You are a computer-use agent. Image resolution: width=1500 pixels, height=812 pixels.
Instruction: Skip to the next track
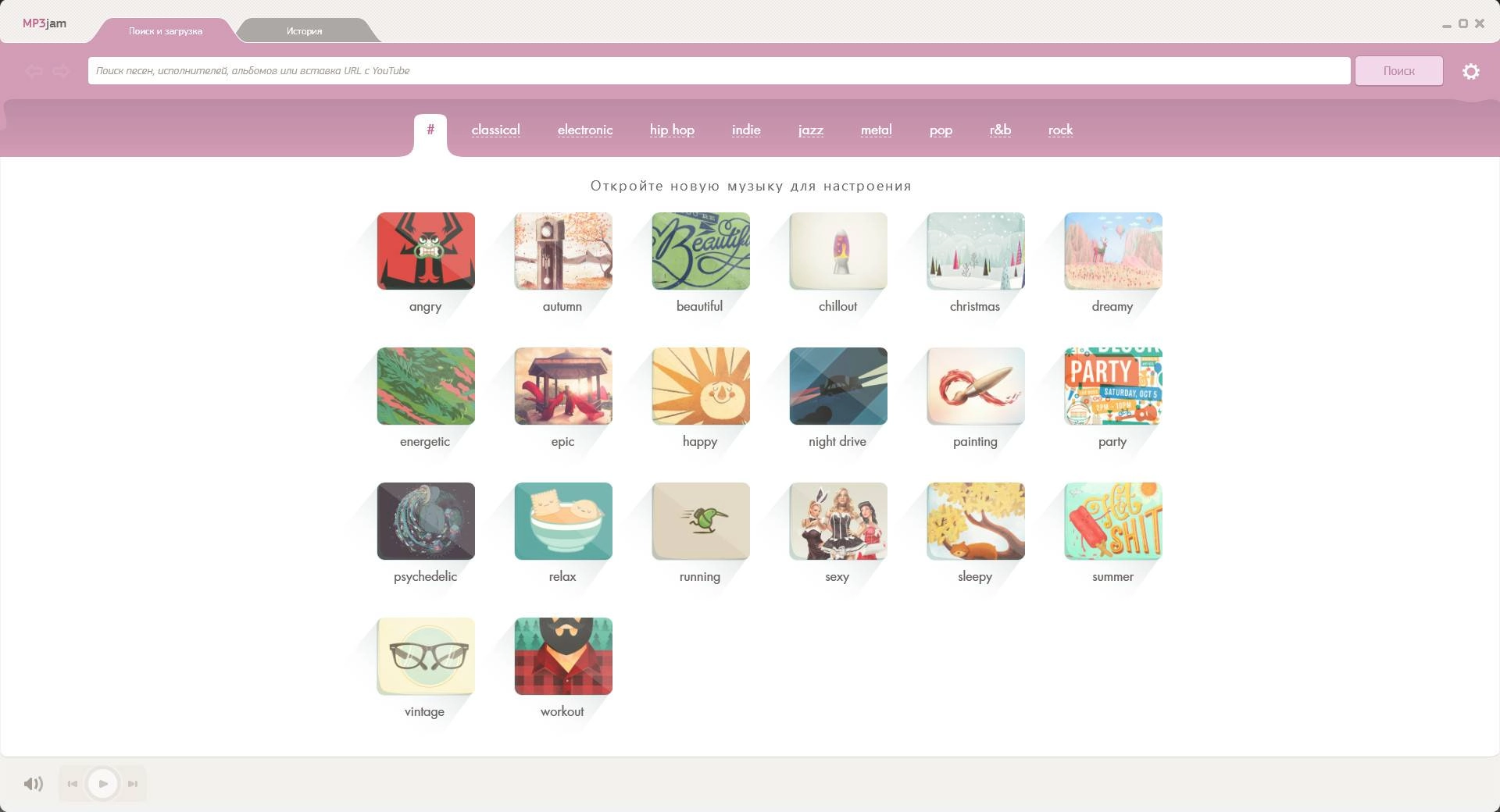click(x=133, y=784)
